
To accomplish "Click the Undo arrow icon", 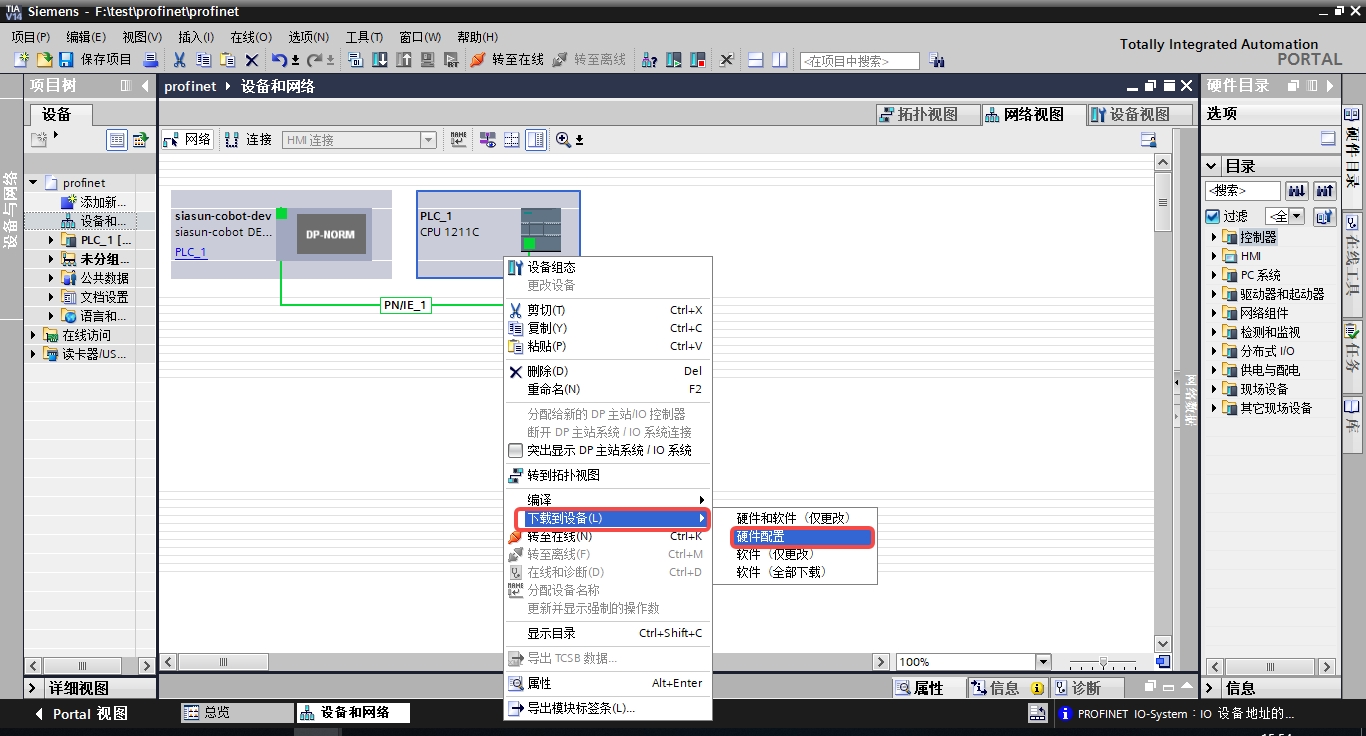I will [x=279, y=60].
